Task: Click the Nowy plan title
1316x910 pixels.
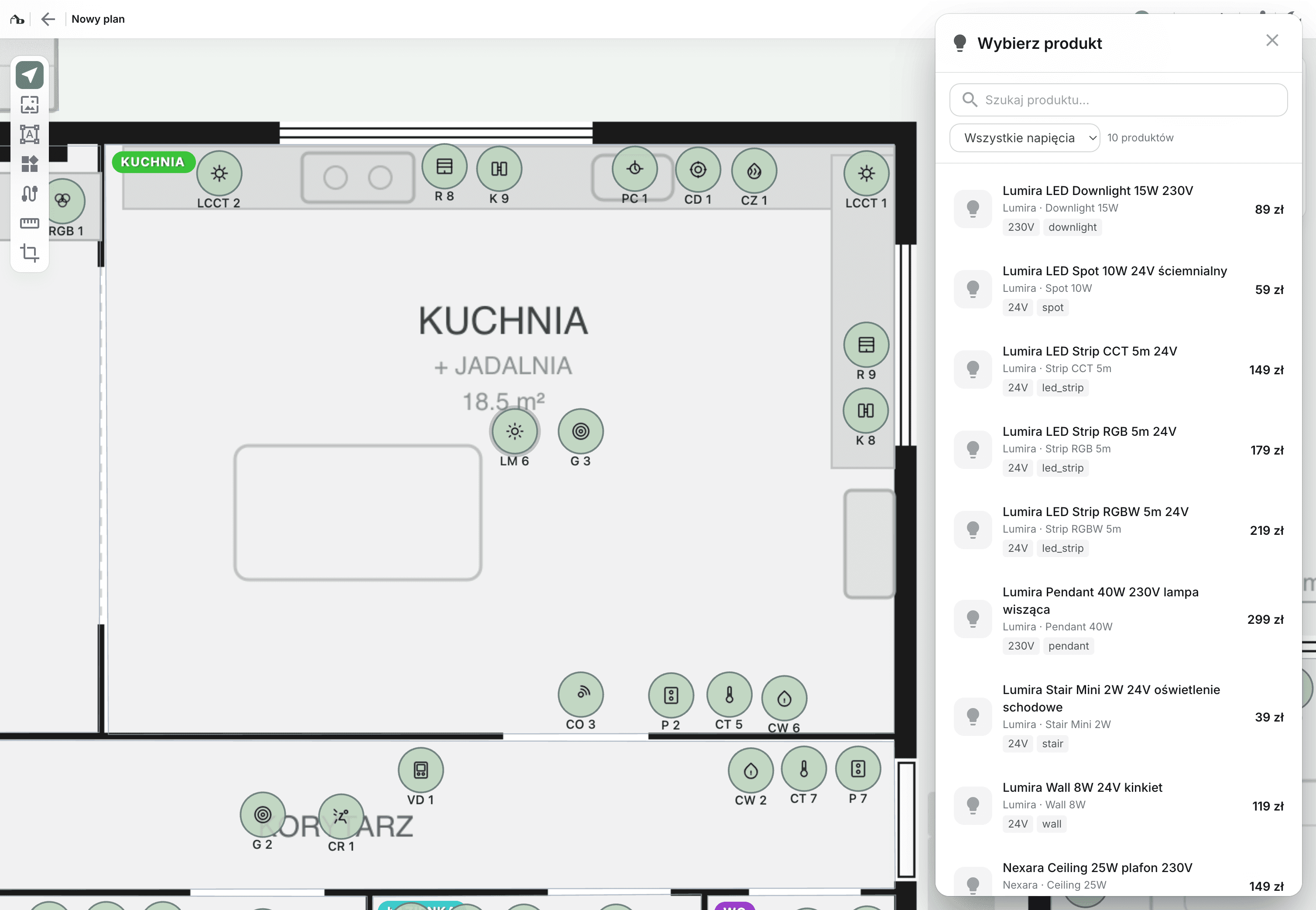Action: (98, 19)
